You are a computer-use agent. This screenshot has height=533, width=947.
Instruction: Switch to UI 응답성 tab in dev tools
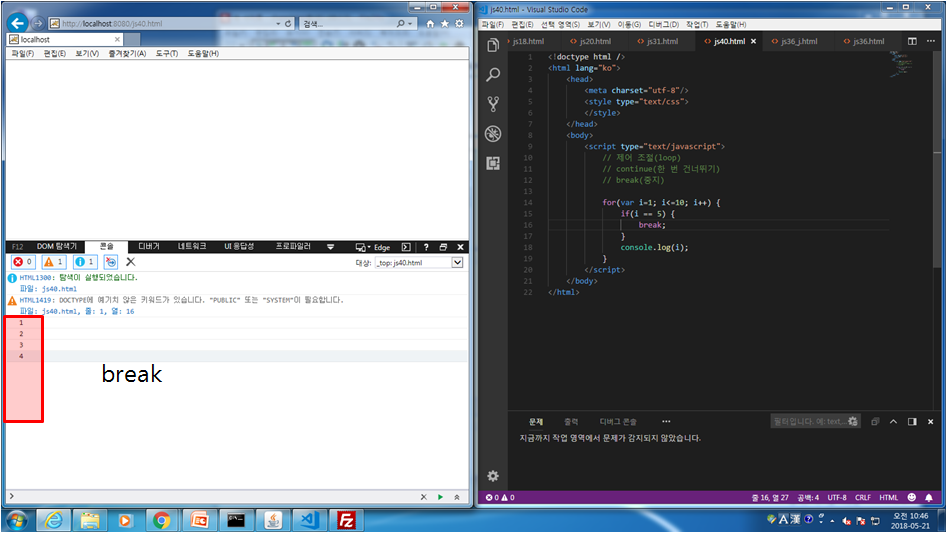point(239,246)
